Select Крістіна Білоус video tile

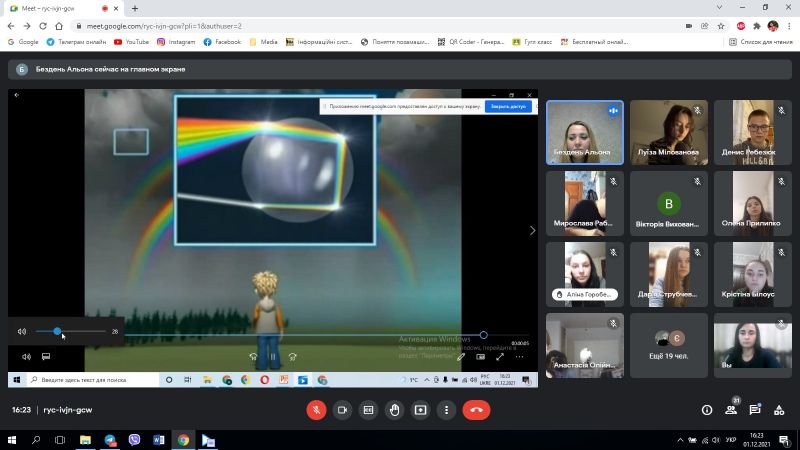[753, 274]
